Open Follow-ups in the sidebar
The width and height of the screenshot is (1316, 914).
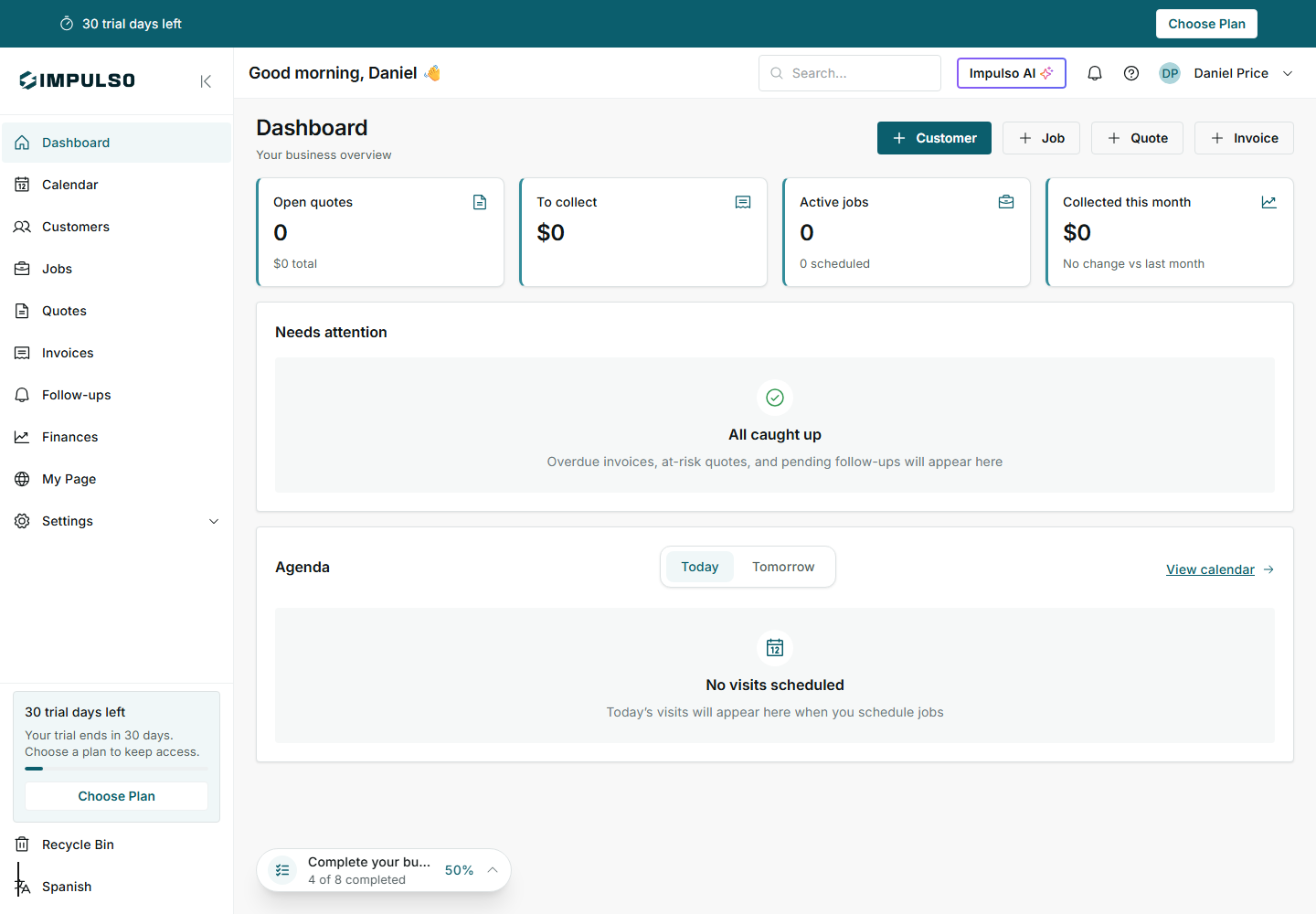(116, 395)
